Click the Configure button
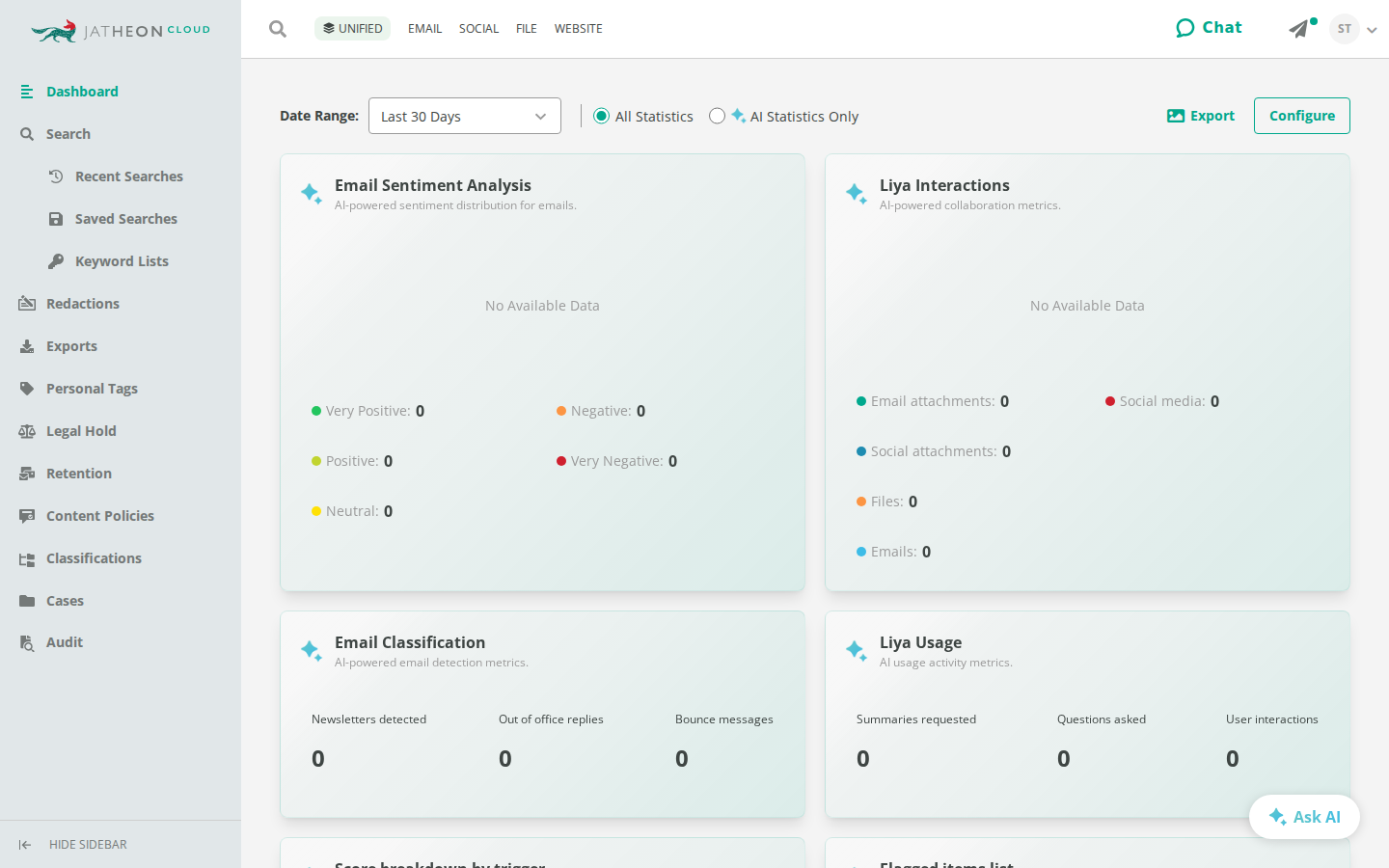 click(x=1302, y=116)
